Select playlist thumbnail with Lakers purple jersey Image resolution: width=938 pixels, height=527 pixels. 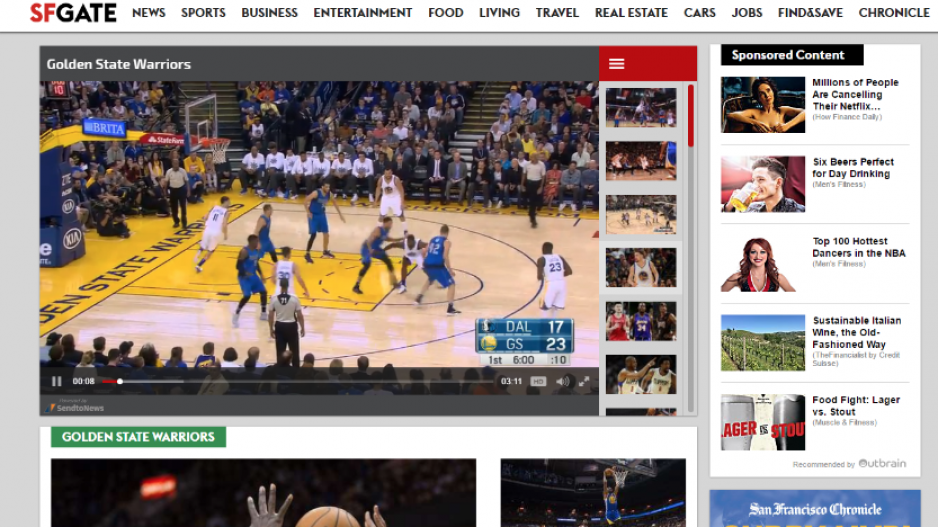coord(641,321)
